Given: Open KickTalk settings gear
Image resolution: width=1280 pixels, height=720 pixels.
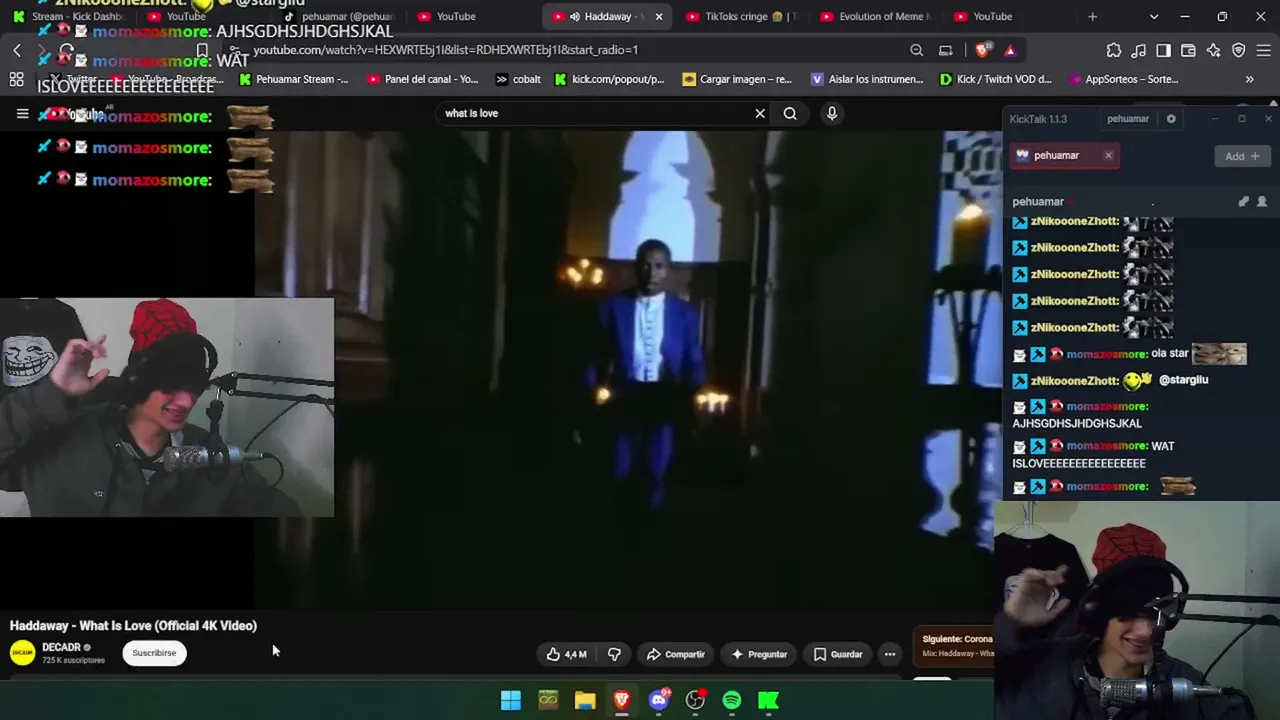Looking at the screenshot, I should click(x=1171, y=119).
